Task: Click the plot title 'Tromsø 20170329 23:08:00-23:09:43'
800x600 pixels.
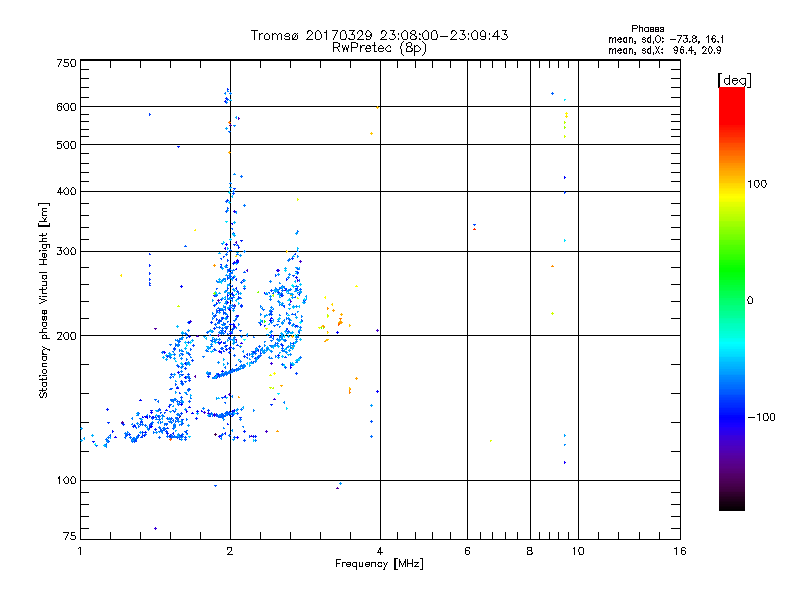Action: coord(380,35)
